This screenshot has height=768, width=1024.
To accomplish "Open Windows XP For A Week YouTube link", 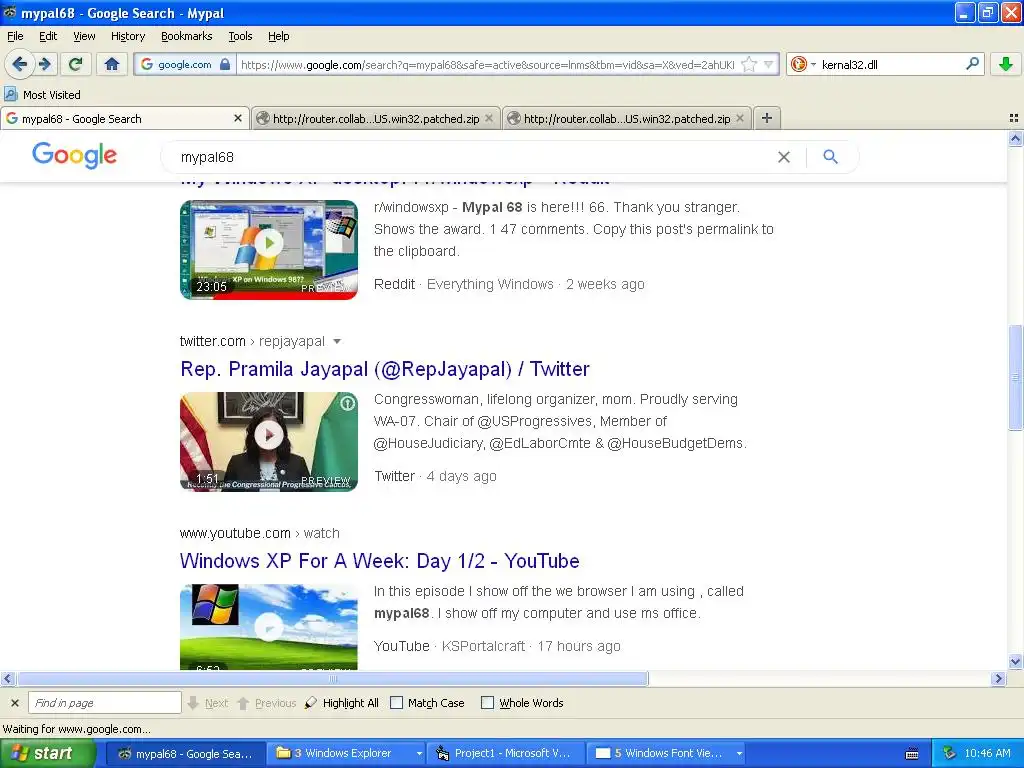I will [x=379, y=561].
